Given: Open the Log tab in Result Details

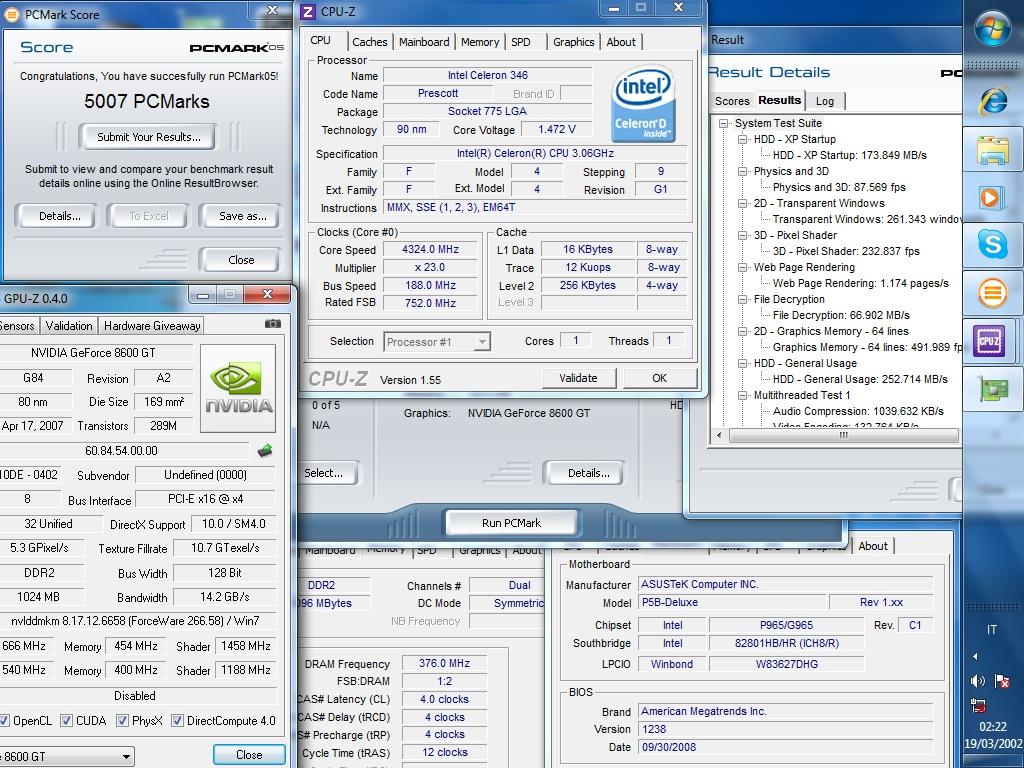Looking at the screenshot, I should 825,101.
